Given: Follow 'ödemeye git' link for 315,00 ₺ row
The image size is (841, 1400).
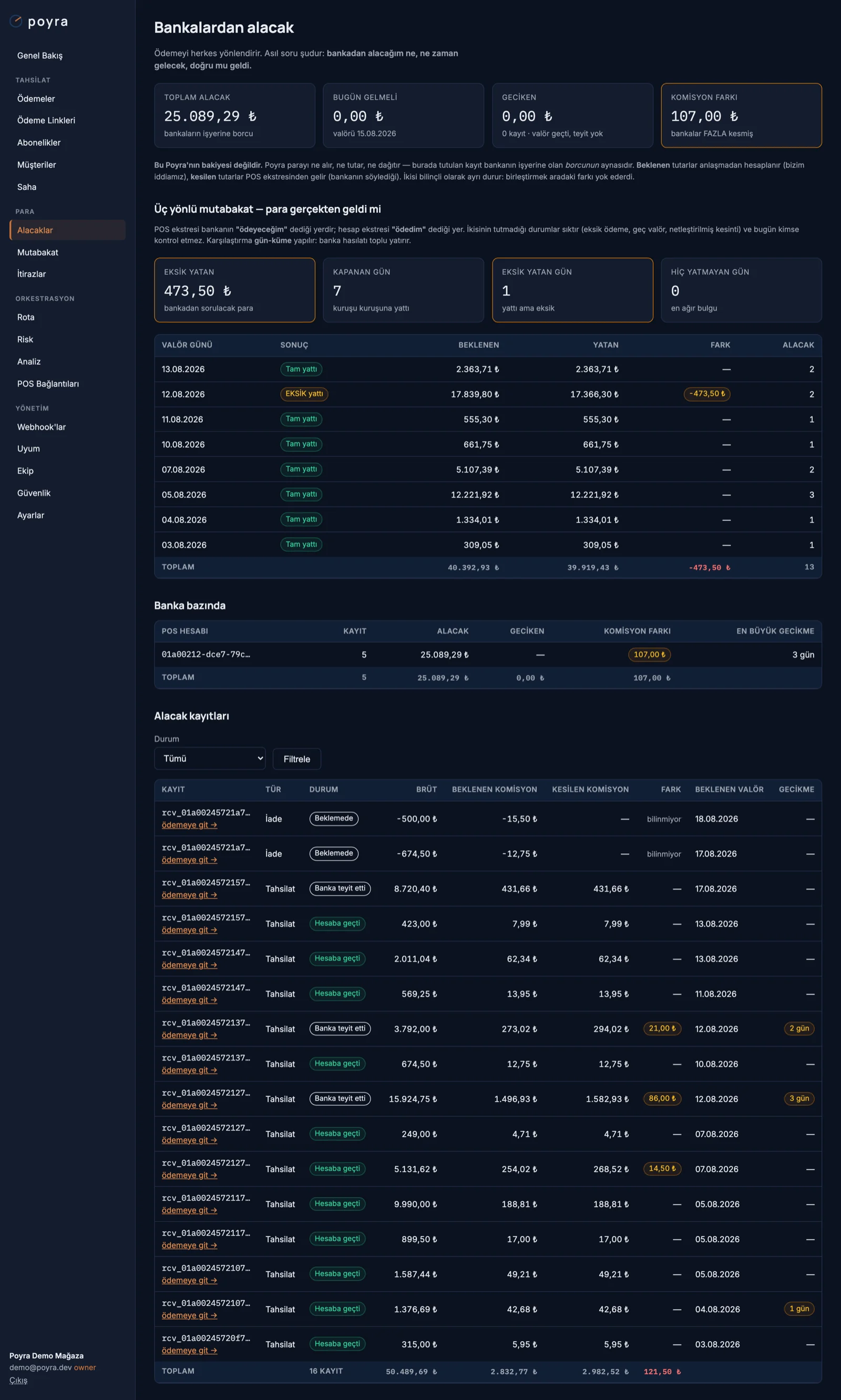Looking at the screenshot, I should (x=189, y=1350).
